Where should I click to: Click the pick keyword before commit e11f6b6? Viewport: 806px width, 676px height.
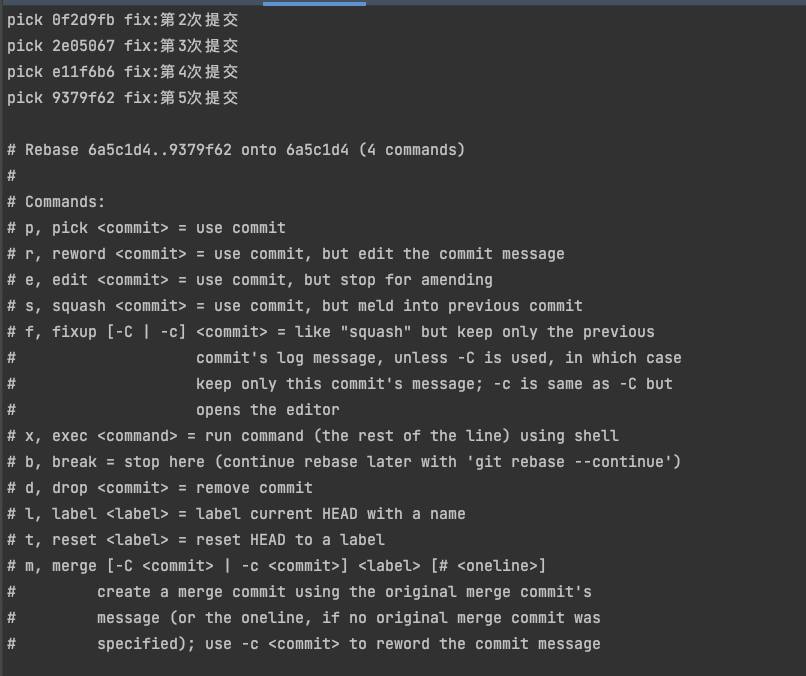coord(25,72)
